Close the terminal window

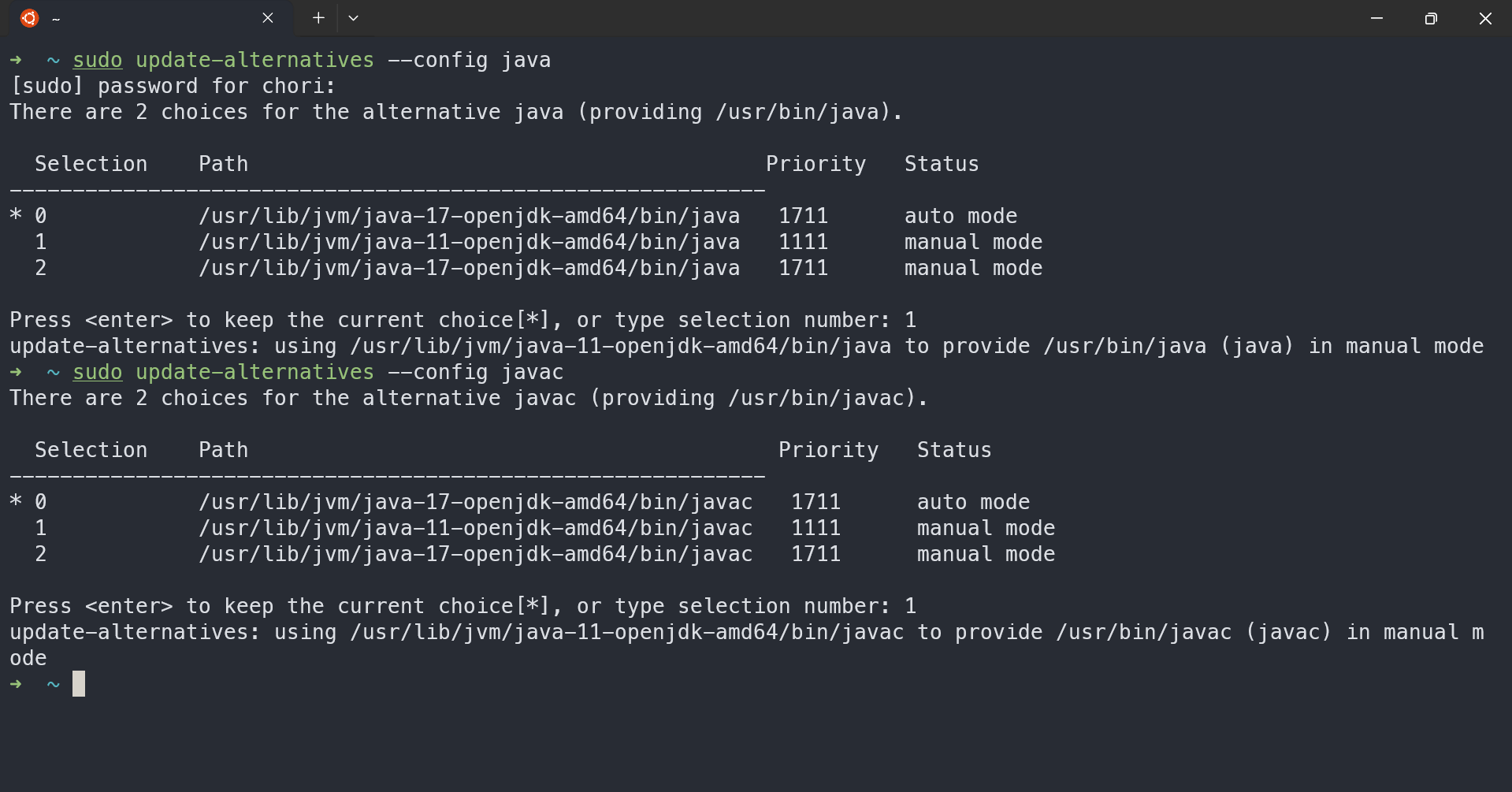point(1485,18)
